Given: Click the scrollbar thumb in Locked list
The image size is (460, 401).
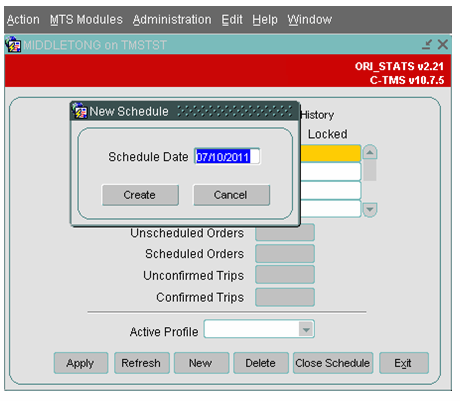Looking at the screenshot, I should click(370, 170).
